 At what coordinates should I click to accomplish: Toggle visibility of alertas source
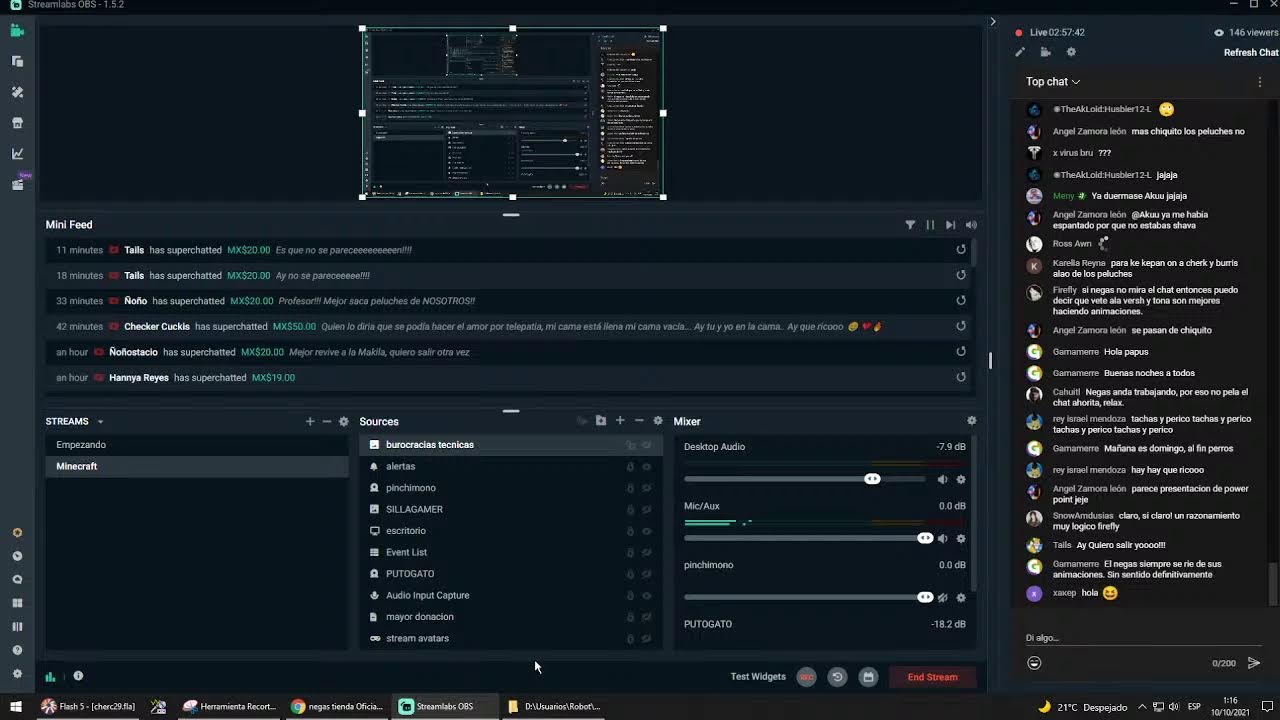pyautogui.click(x=647, y=466)
